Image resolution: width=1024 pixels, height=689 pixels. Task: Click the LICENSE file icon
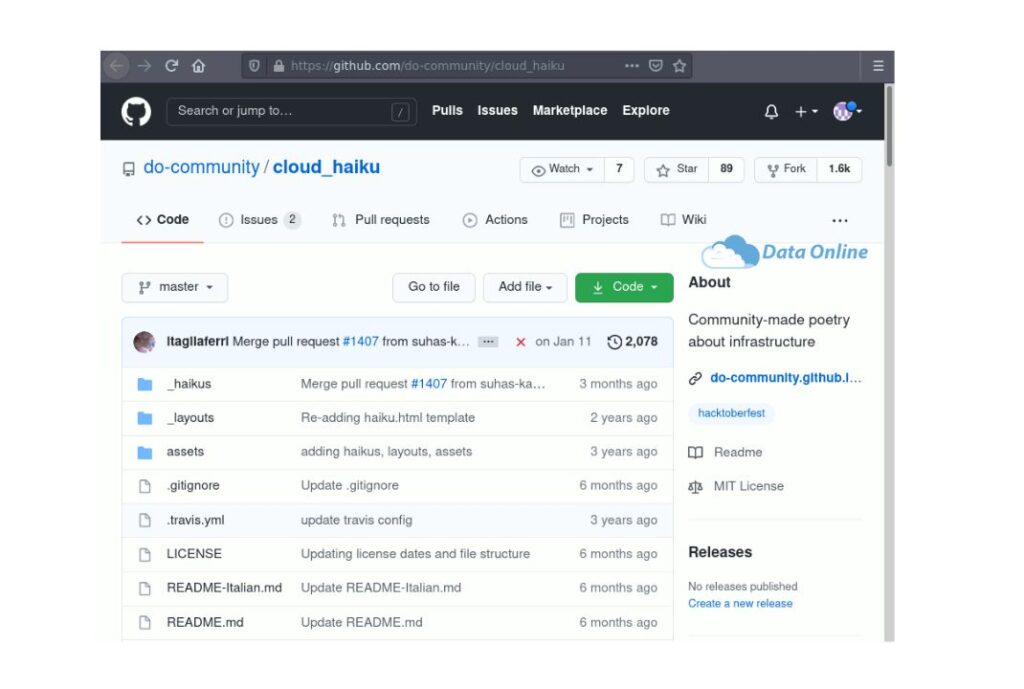(145, 554)
